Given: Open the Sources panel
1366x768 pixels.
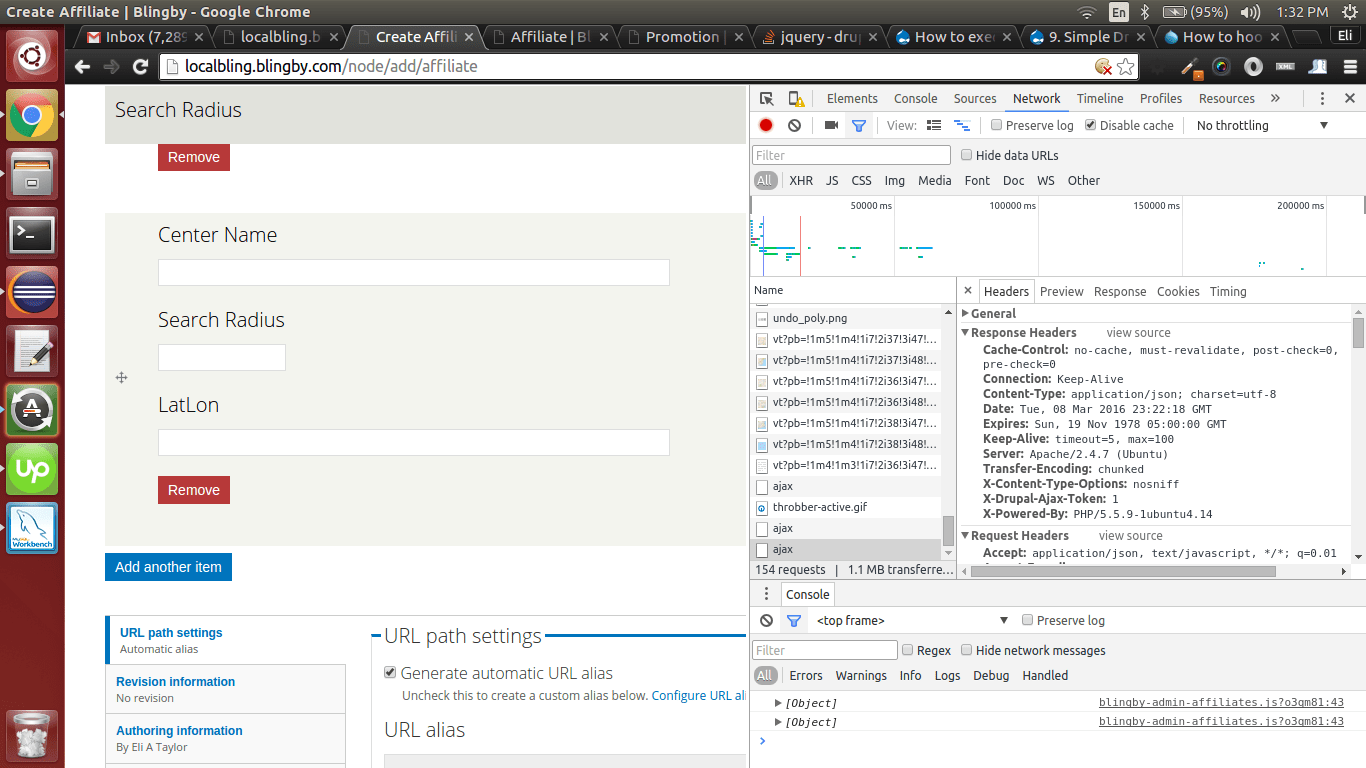Looking at the screenshot, I should click(x=974, y=98).
